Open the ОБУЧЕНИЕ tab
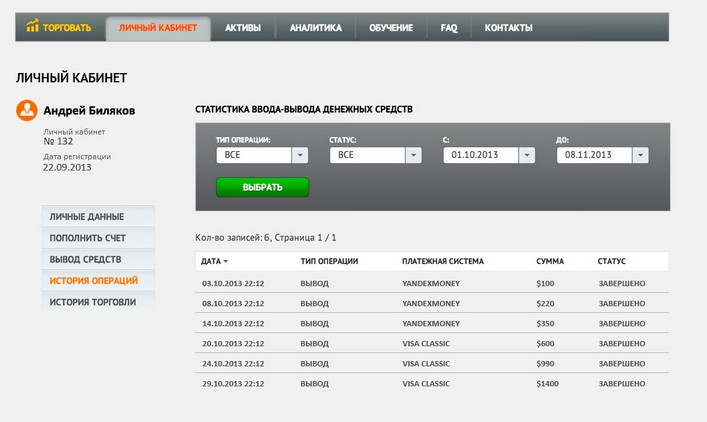 tap(391, 28)
